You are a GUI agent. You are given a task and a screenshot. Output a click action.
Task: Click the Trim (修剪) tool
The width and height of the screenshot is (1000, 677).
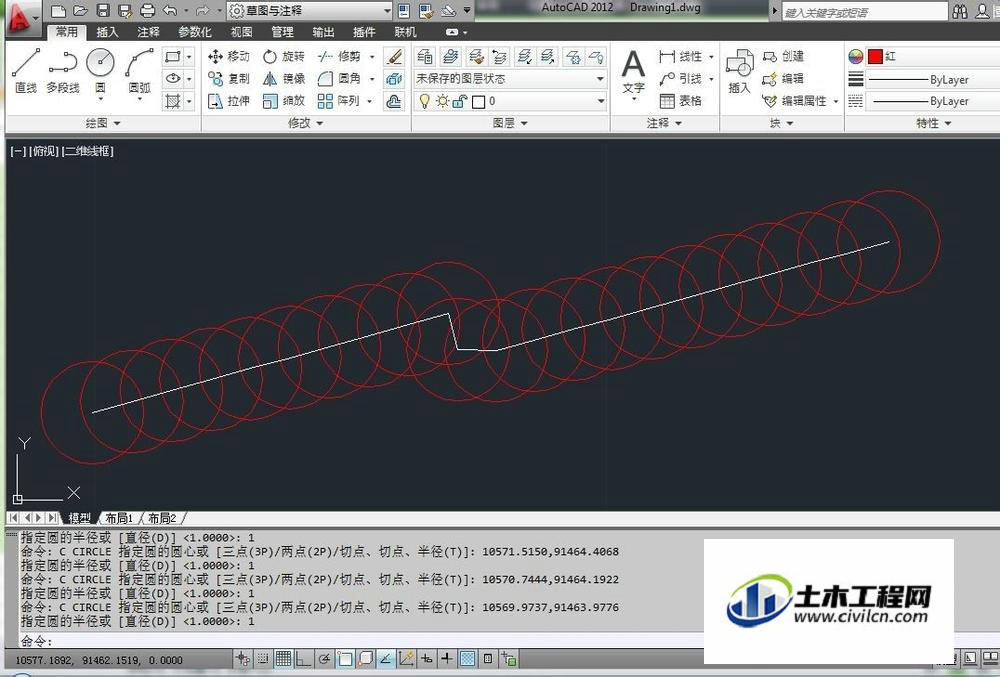pos(339,57)
